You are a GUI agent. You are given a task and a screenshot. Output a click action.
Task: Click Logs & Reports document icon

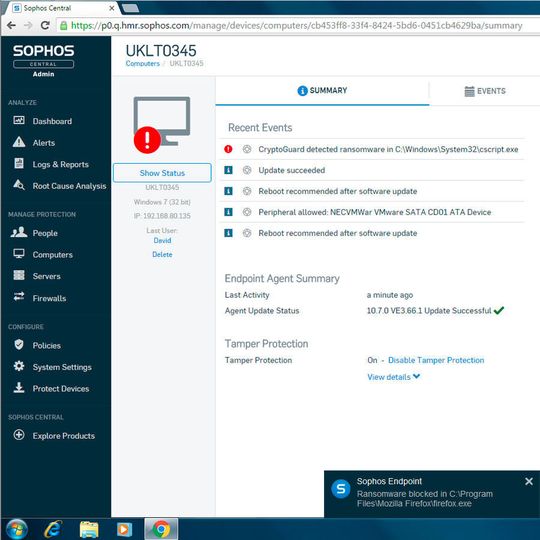point(19,164)
